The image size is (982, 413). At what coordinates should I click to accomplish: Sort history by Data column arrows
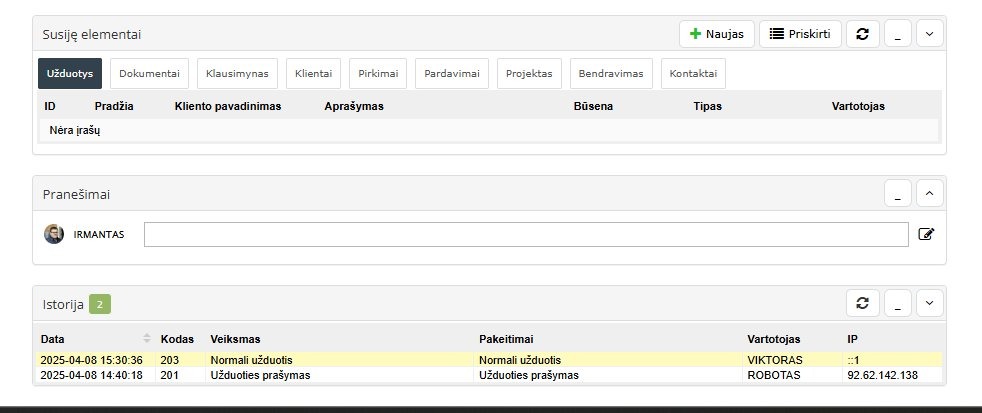[147, 339]
